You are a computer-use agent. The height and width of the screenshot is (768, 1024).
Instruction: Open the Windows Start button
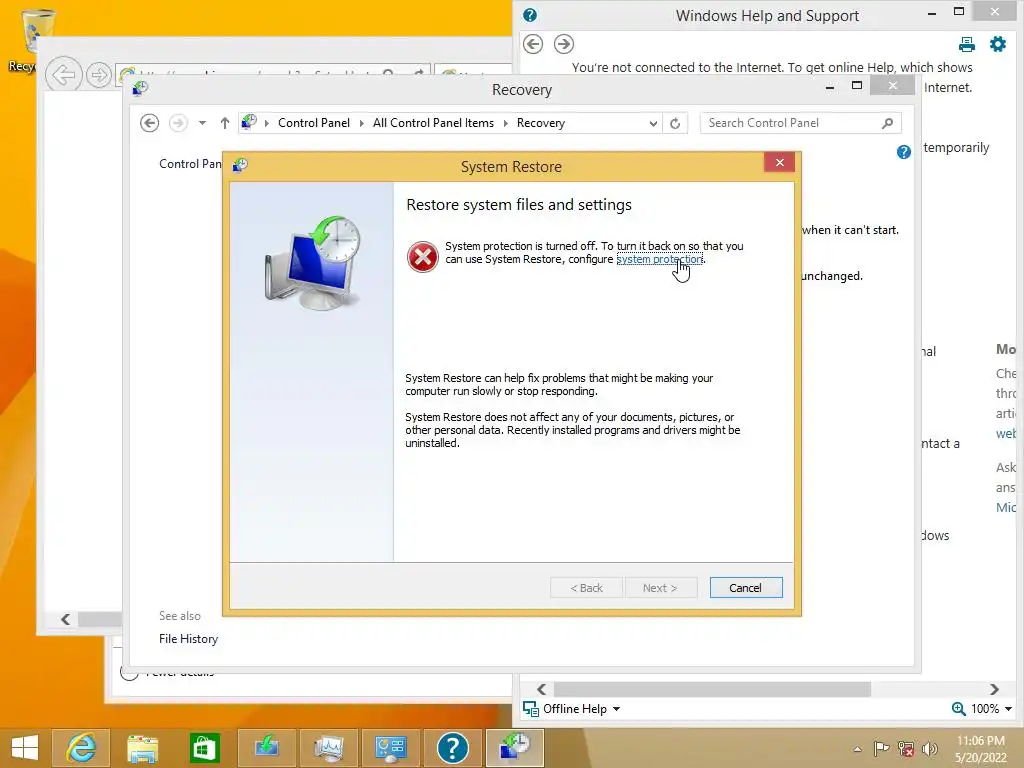point(25,748)
